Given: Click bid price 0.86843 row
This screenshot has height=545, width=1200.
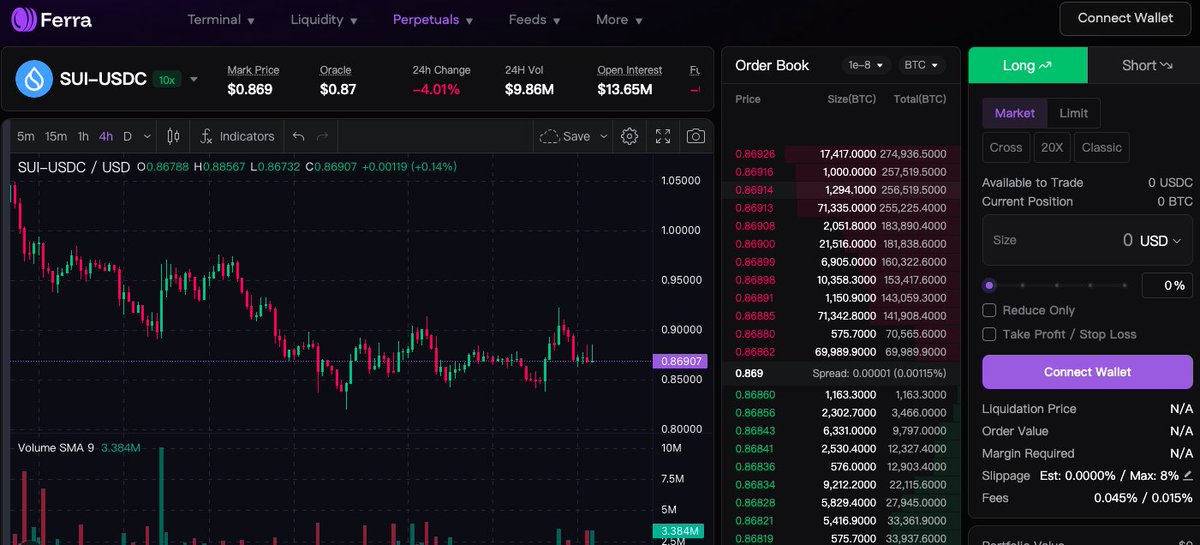Looking at the screenshot, I should click(840, 431).
